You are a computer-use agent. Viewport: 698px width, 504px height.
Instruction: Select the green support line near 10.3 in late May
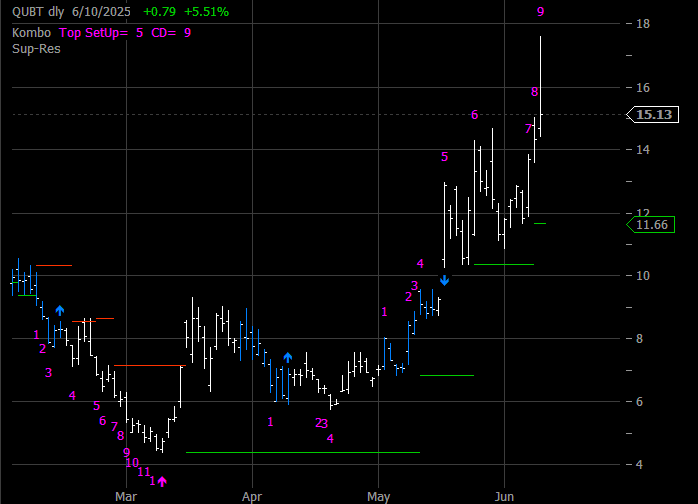click(x=504, y=264)
